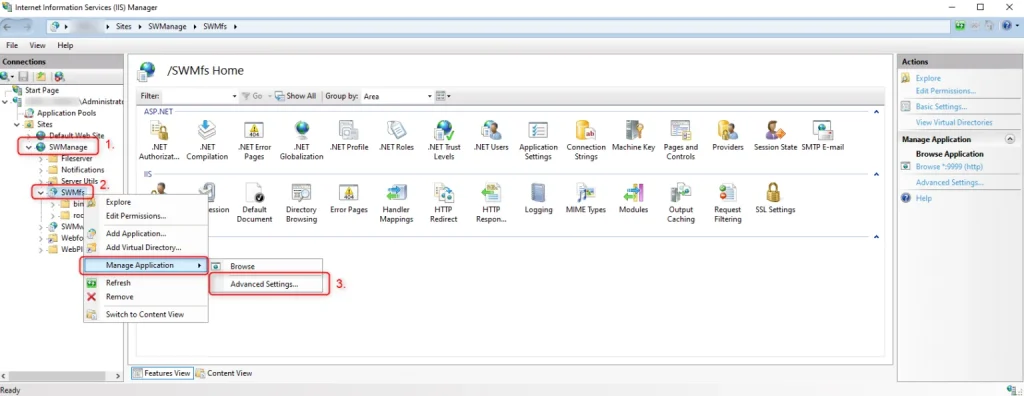Select Start Page in Connections tree

click(42, 90)
